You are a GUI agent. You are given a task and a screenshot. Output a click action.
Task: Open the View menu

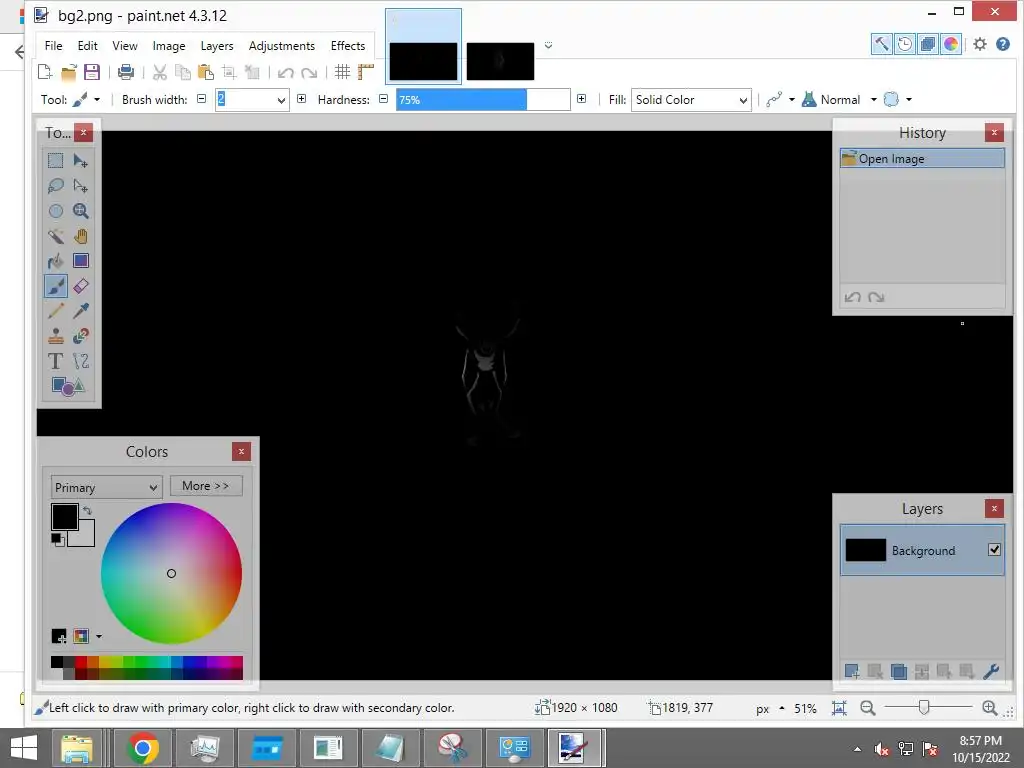point(125,46)
